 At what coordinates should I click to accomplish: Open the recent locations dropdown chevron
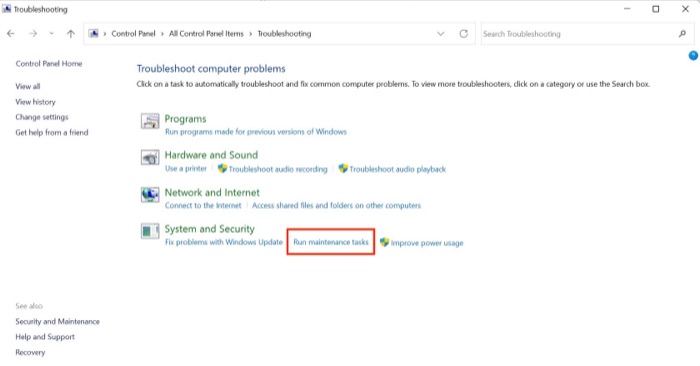[51, 33]
